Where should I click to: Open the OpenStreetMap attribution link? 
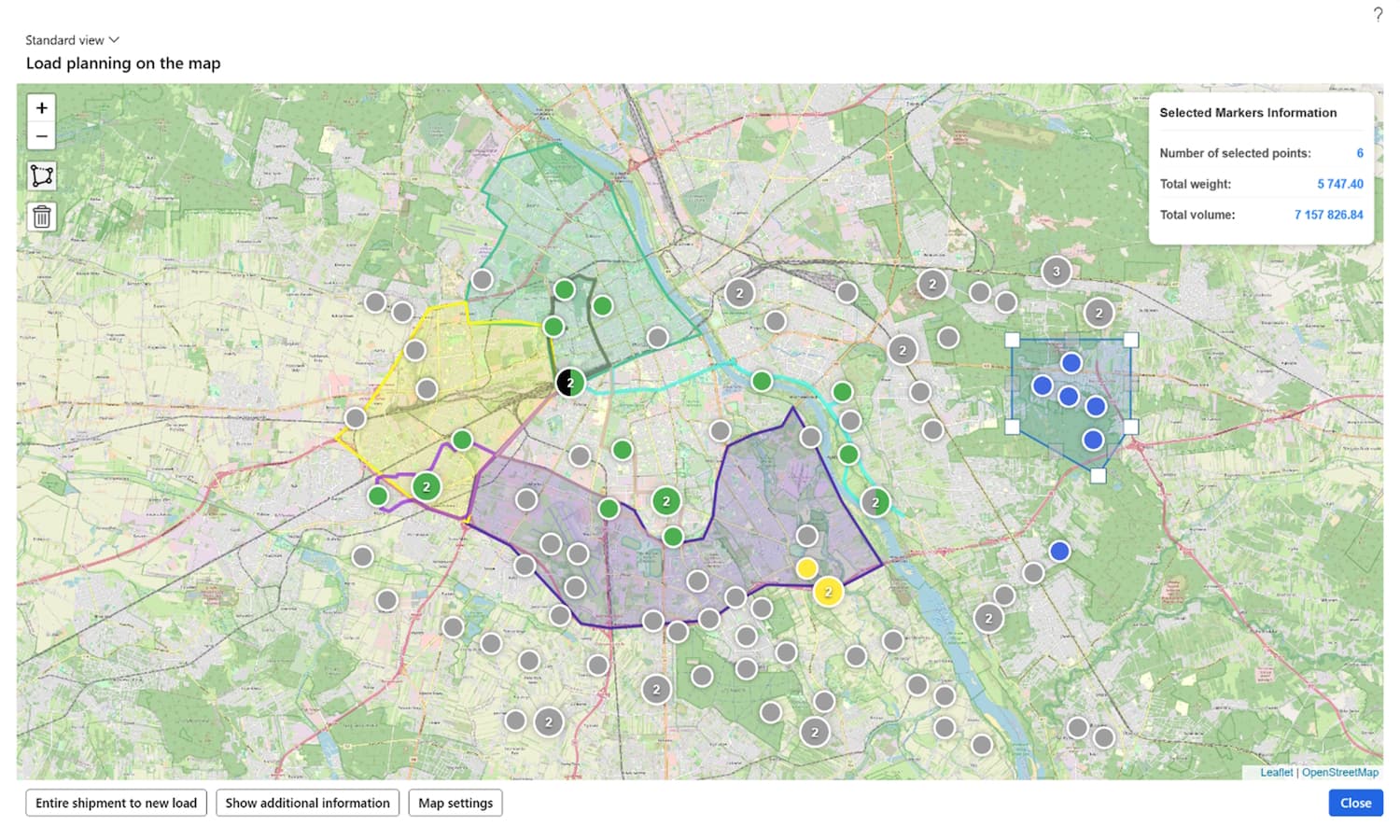click(1339, 772)
